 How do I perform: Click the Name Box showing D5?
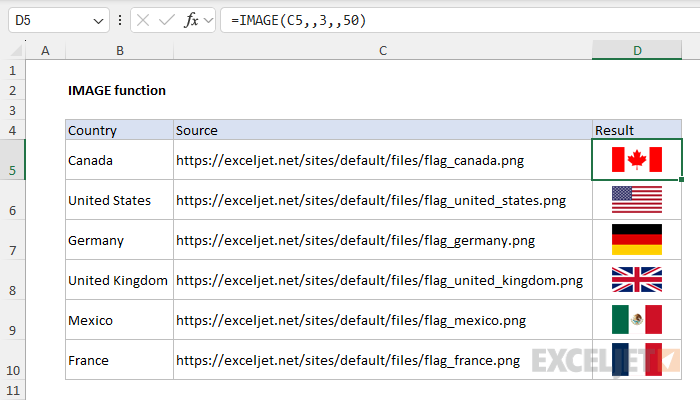(x=59, y=20)
